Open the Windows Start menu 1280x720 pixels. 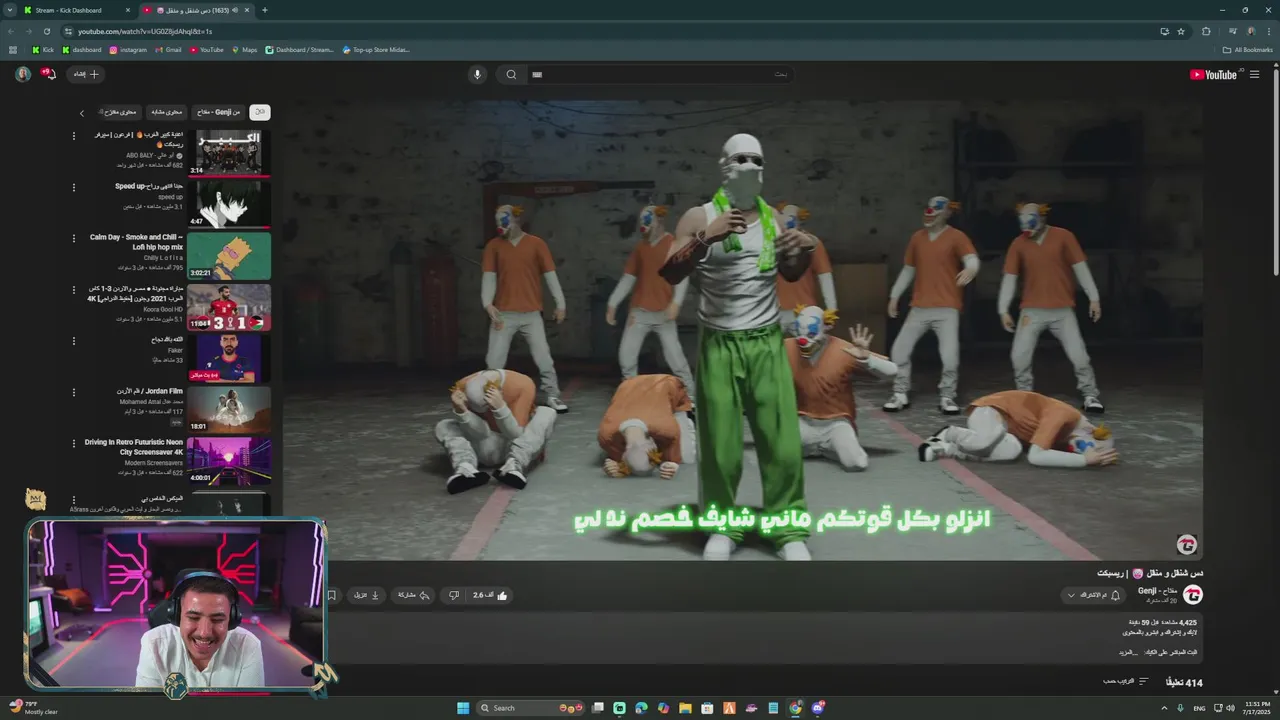(463, 708)
